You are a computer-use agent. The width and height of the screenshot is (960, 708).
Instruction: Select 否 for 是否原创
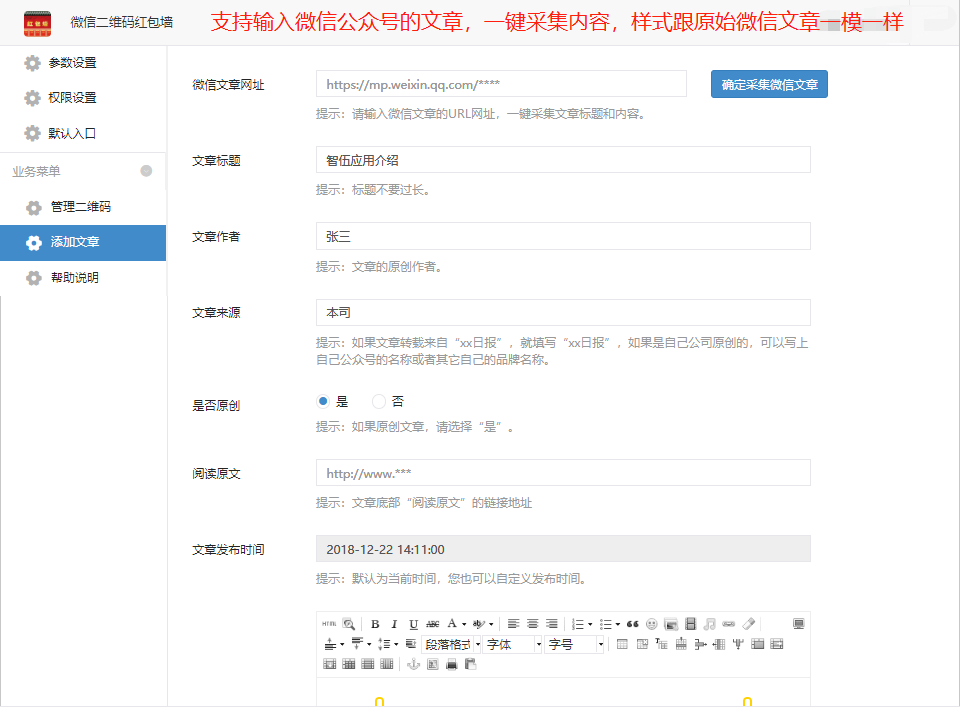pyautogui.click(x=378, y=402)
